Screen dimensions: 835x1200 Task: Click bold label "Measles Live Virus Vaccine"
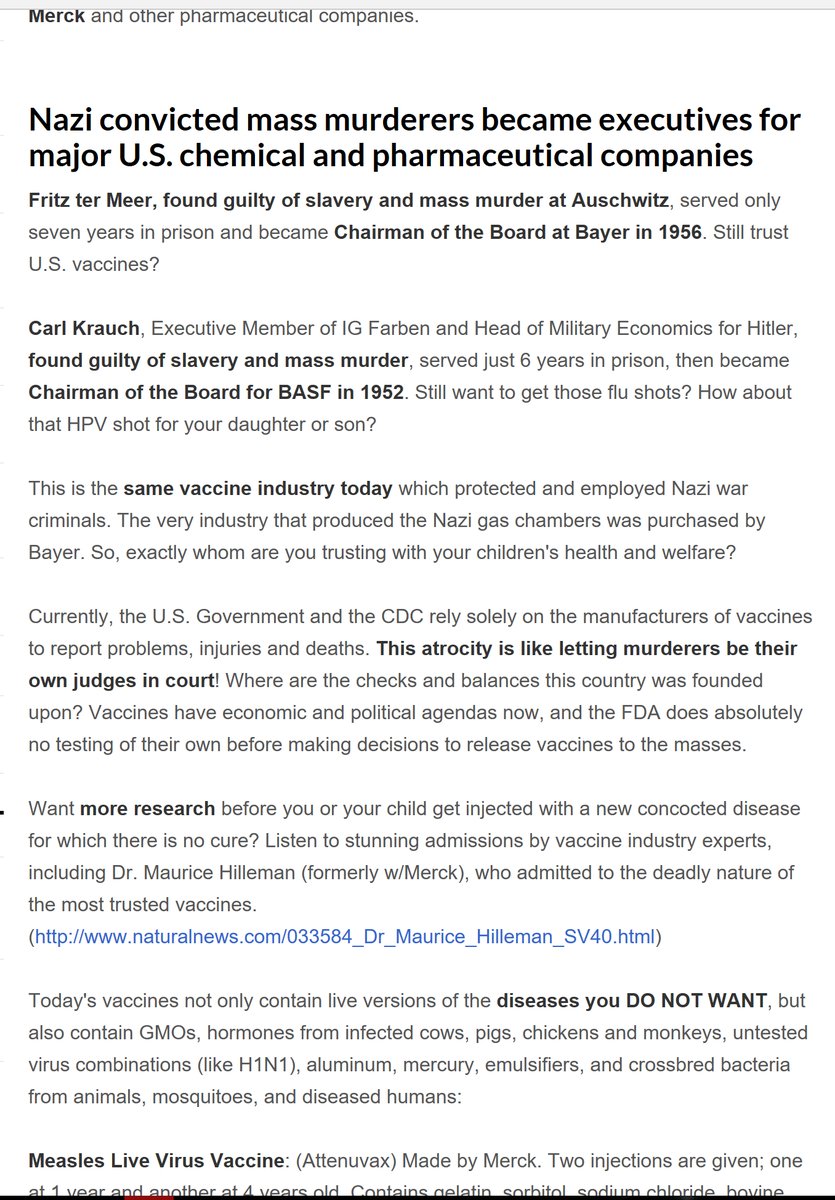[x=156, y=1161]
